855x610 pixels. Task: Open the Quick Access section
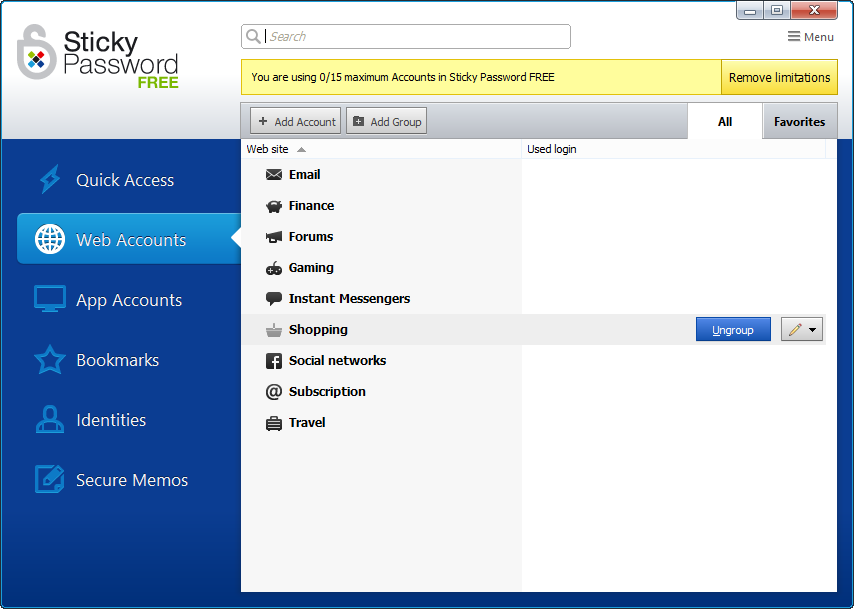coord(125,180)
